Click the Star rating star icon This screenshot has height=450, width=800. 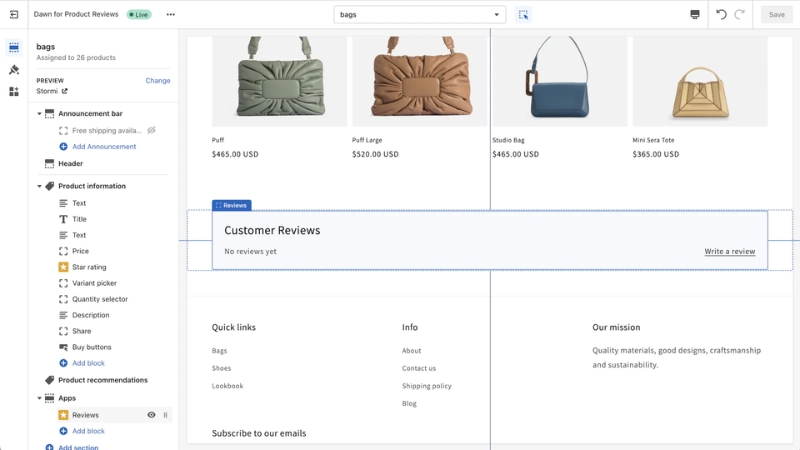pyautogui.click(x=63, y=267)
